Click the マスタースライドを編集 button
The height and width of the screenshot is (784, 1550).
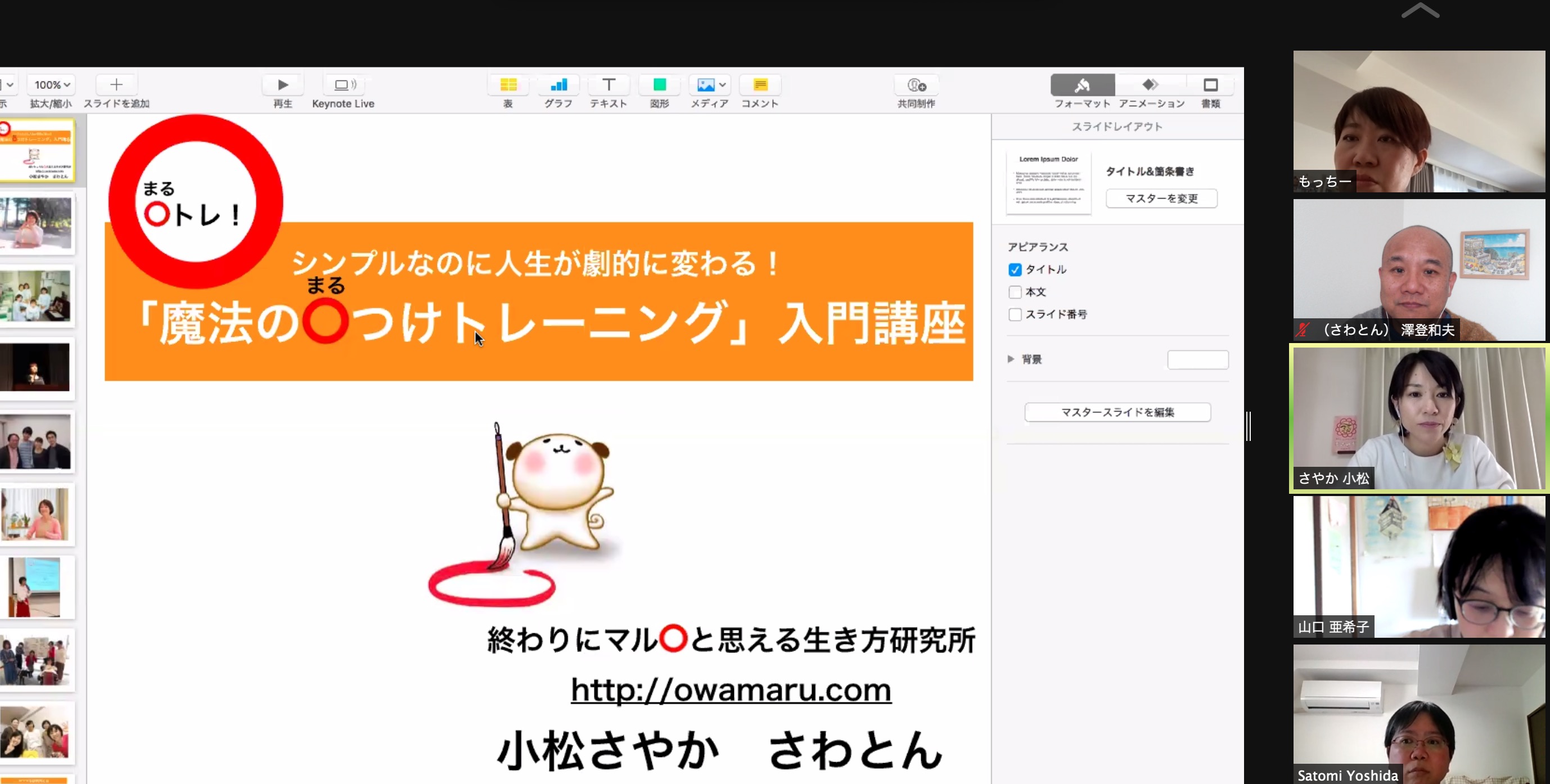click(x=1118, y=412)
